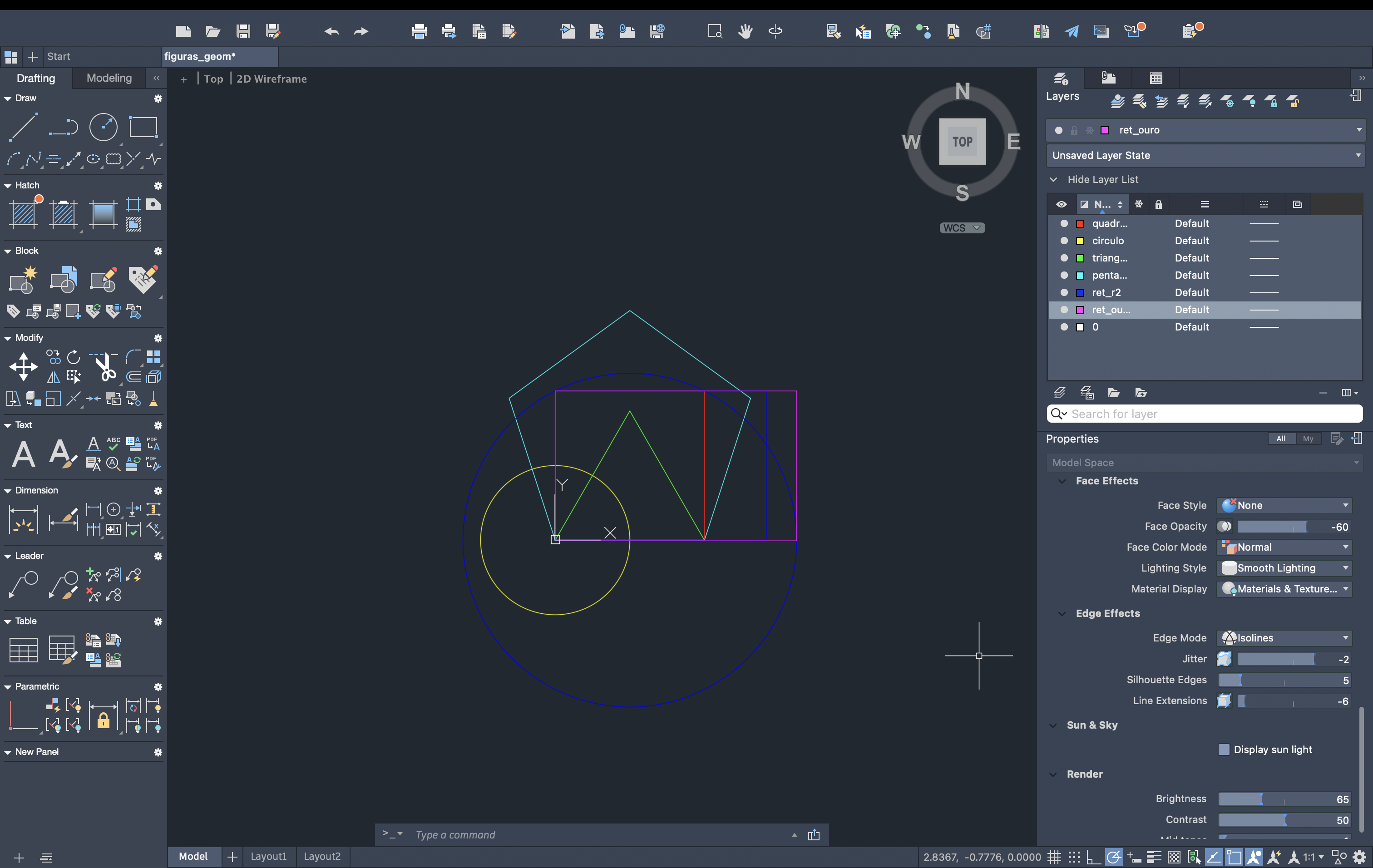Toggle grid display in status bar
This screenshot has height=868, width=1373.
1054,857
